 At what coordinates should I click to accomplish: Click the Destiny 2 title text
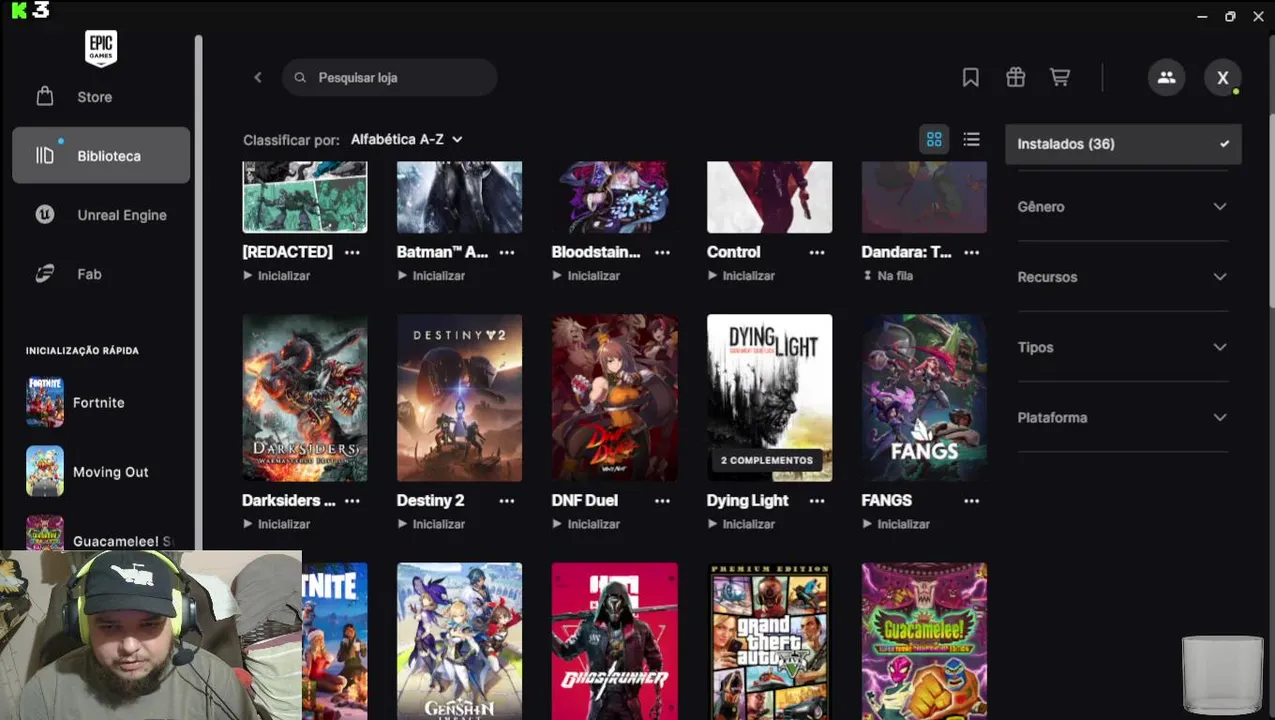(x=431, y=500)
